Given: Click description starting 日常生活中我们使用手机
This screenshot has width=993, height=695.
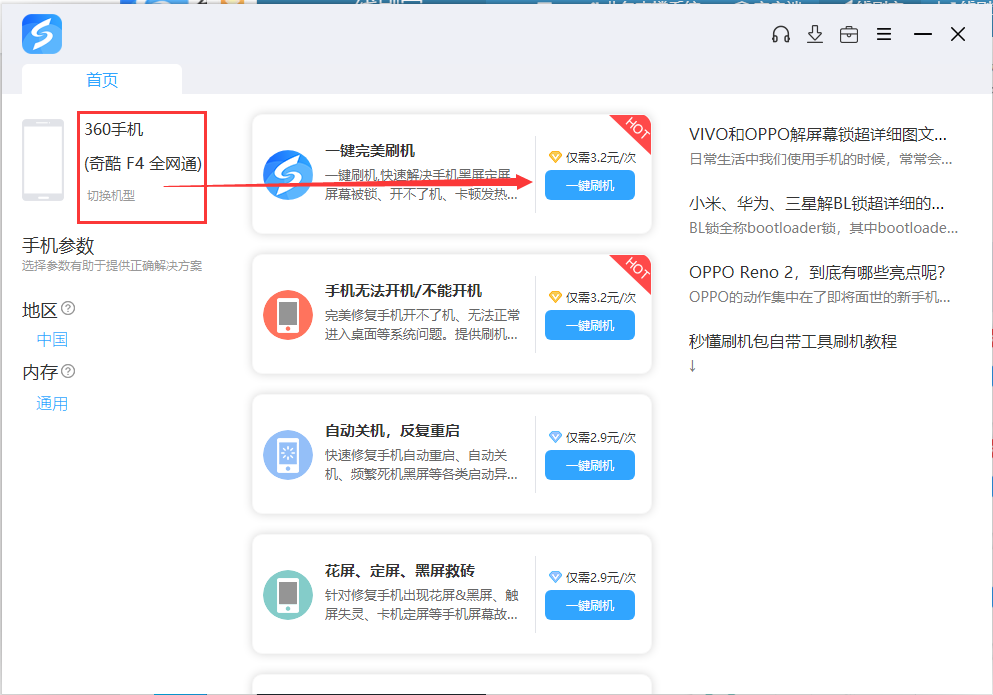Looking at the screenshot, I should 821,159.
